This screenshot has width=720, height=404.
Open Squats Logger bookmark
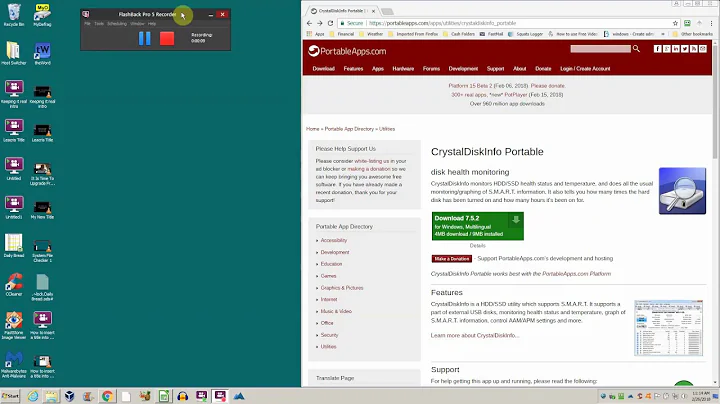tap(525, 34)
